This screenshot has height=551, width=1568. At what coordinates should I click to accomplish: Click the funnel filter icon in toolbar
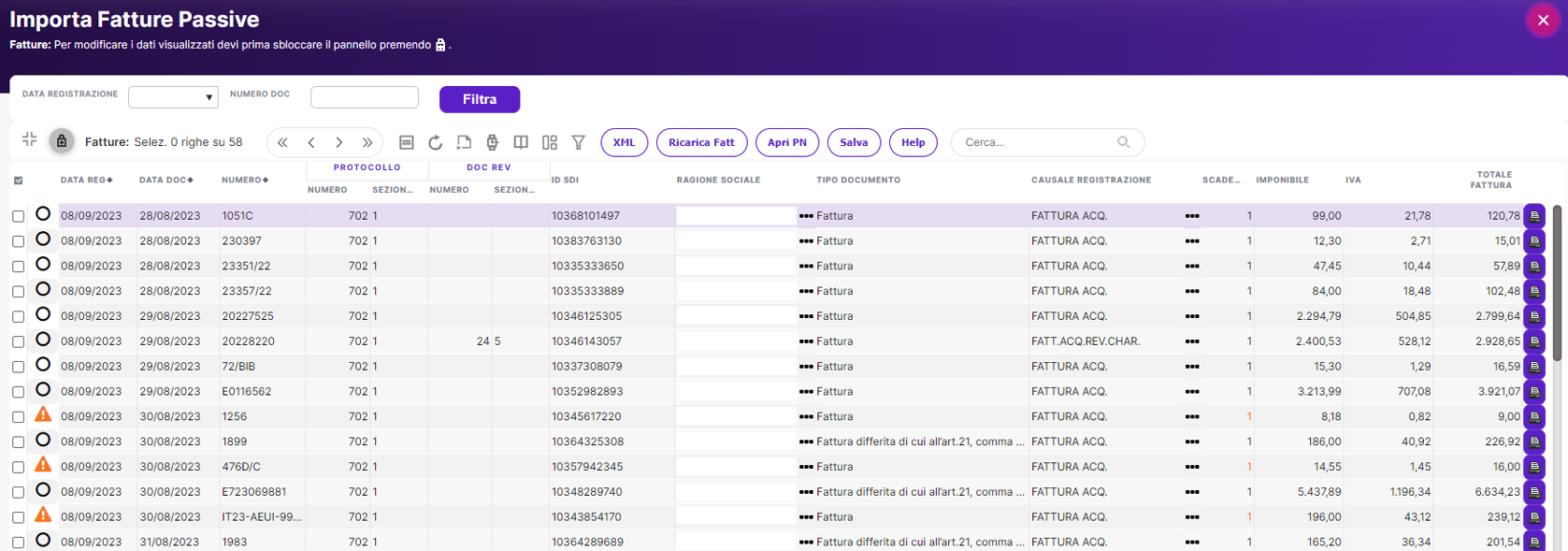click(579, 142)
